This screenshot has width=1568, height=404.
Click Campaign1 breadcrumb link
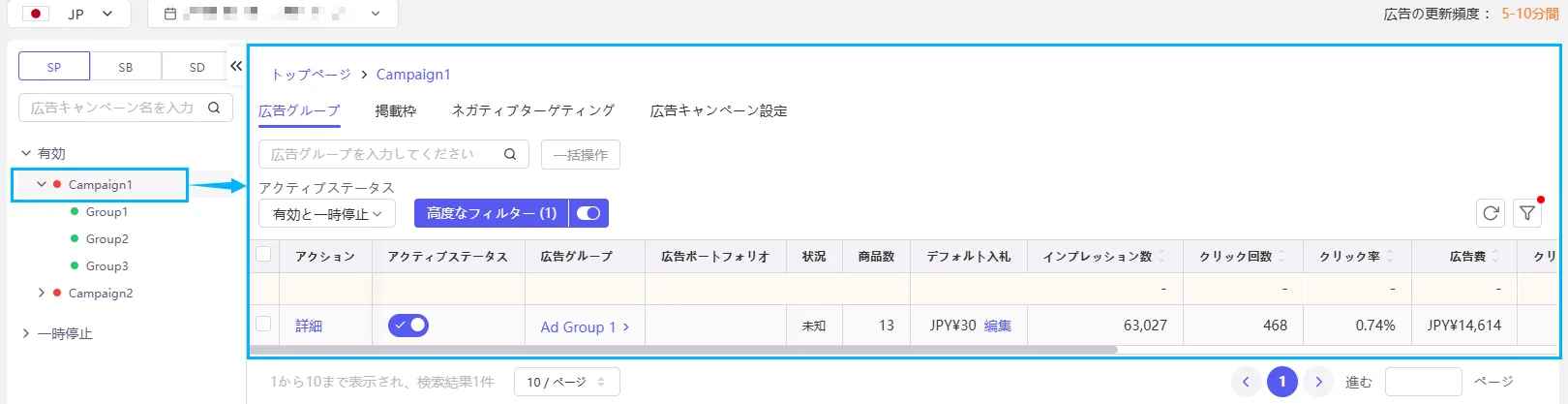413,75
